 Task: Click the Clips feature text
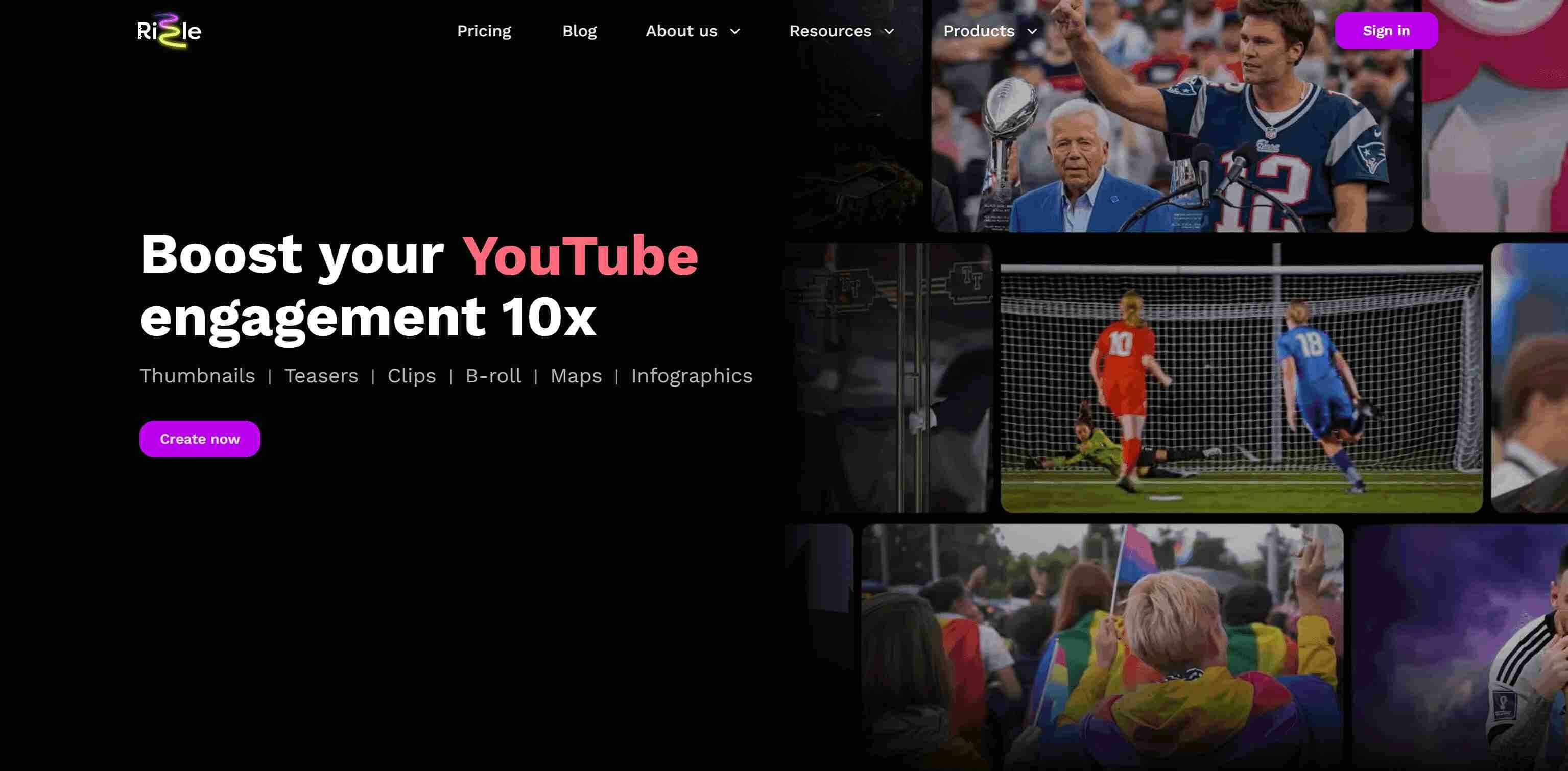click(x=412, y=375)
